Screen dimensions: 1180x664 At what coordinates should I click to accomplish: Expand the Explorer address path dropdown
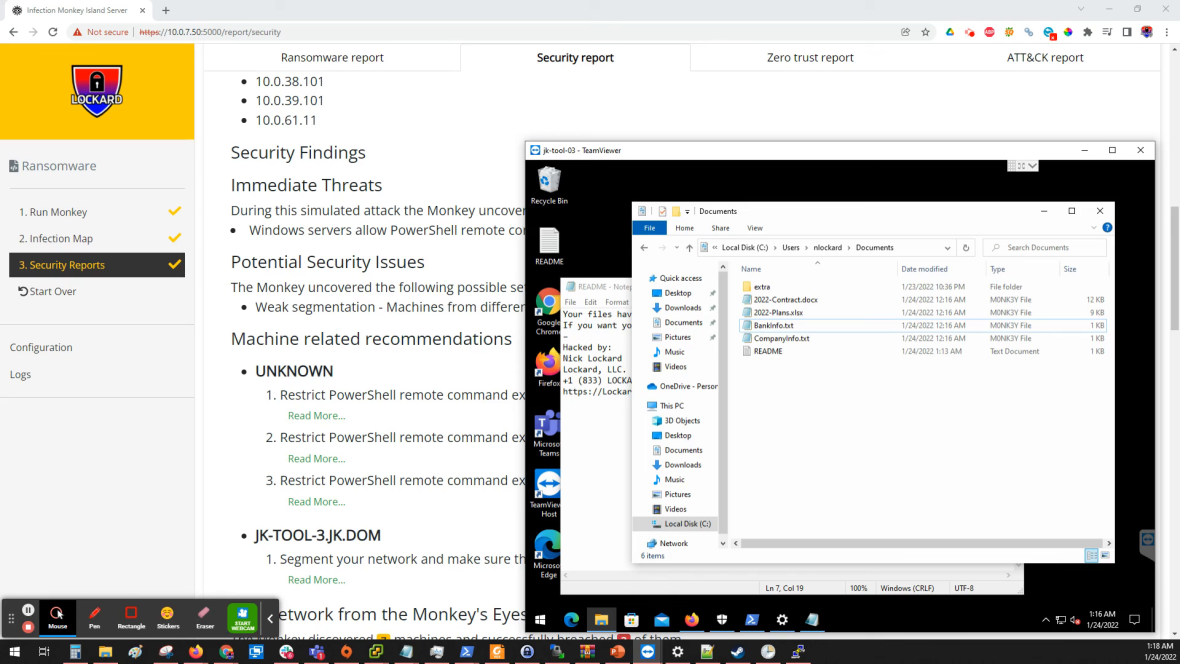point(947,248)
